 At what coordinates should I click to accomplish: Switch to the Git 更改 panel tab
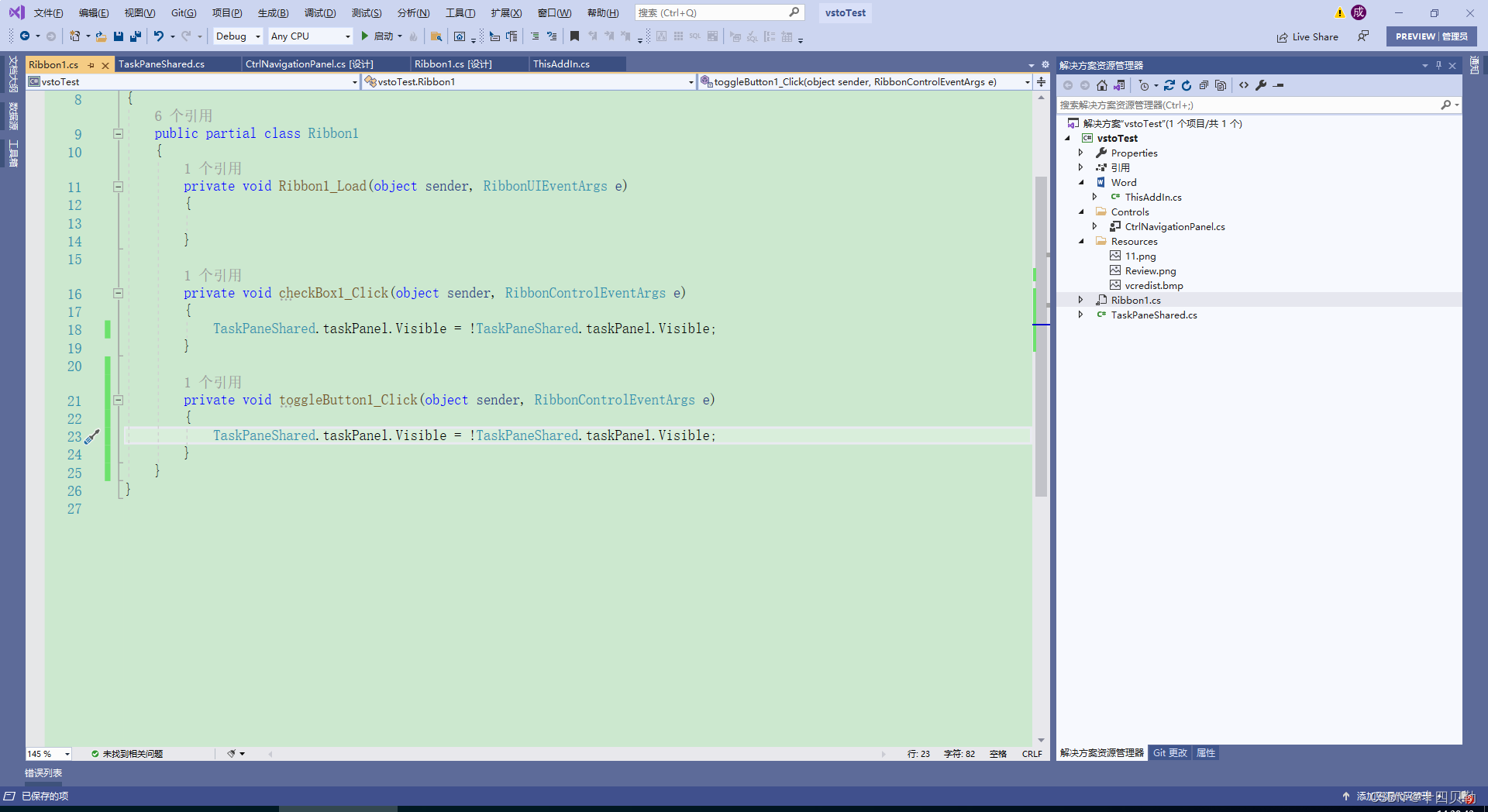click(1169, 752)
